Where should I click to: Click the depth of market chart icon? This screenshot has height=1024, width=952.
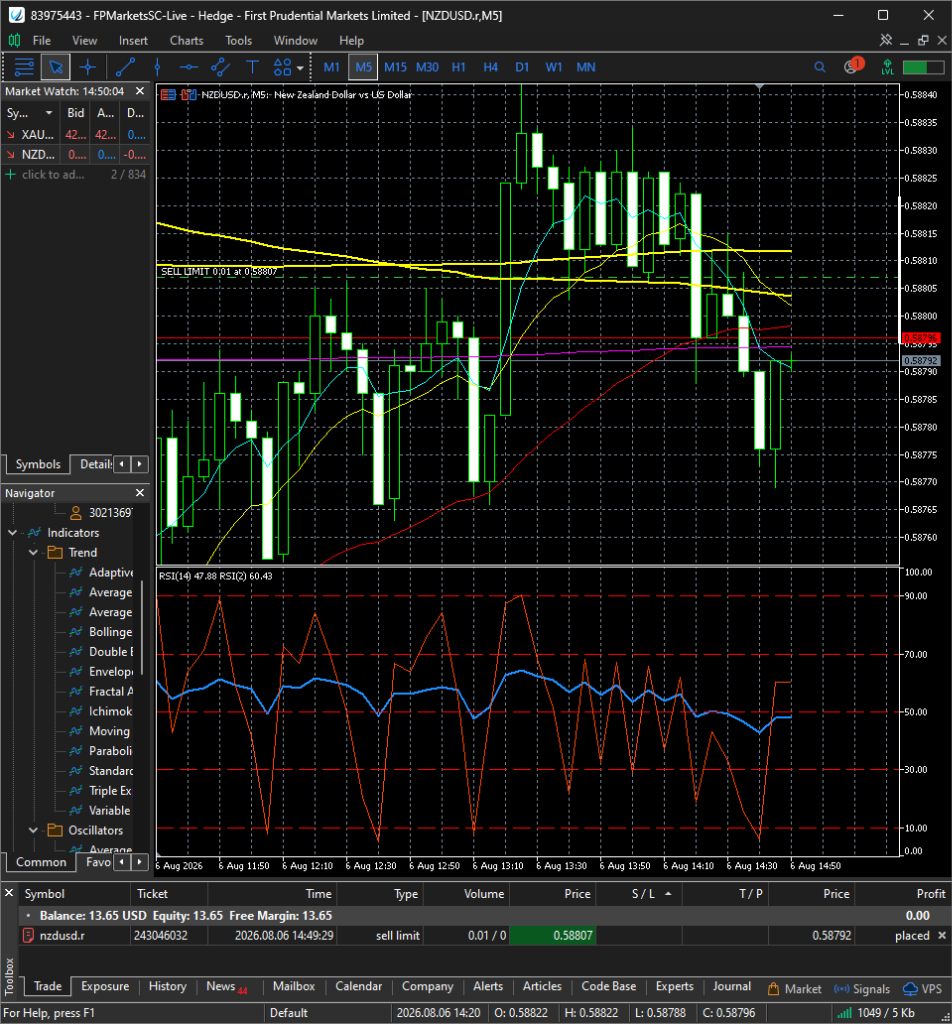pos(188,95)
